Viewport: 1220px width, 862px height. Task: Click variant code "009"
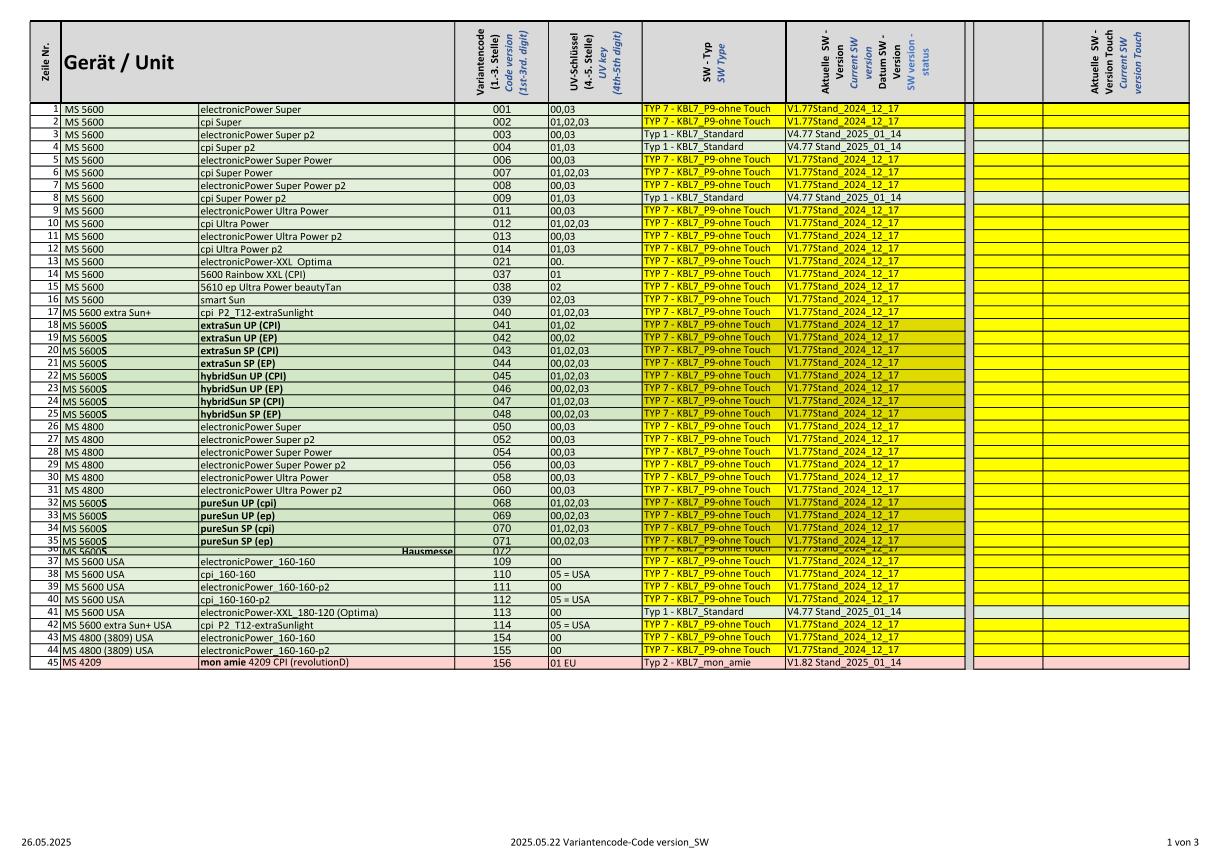[502, 198]
